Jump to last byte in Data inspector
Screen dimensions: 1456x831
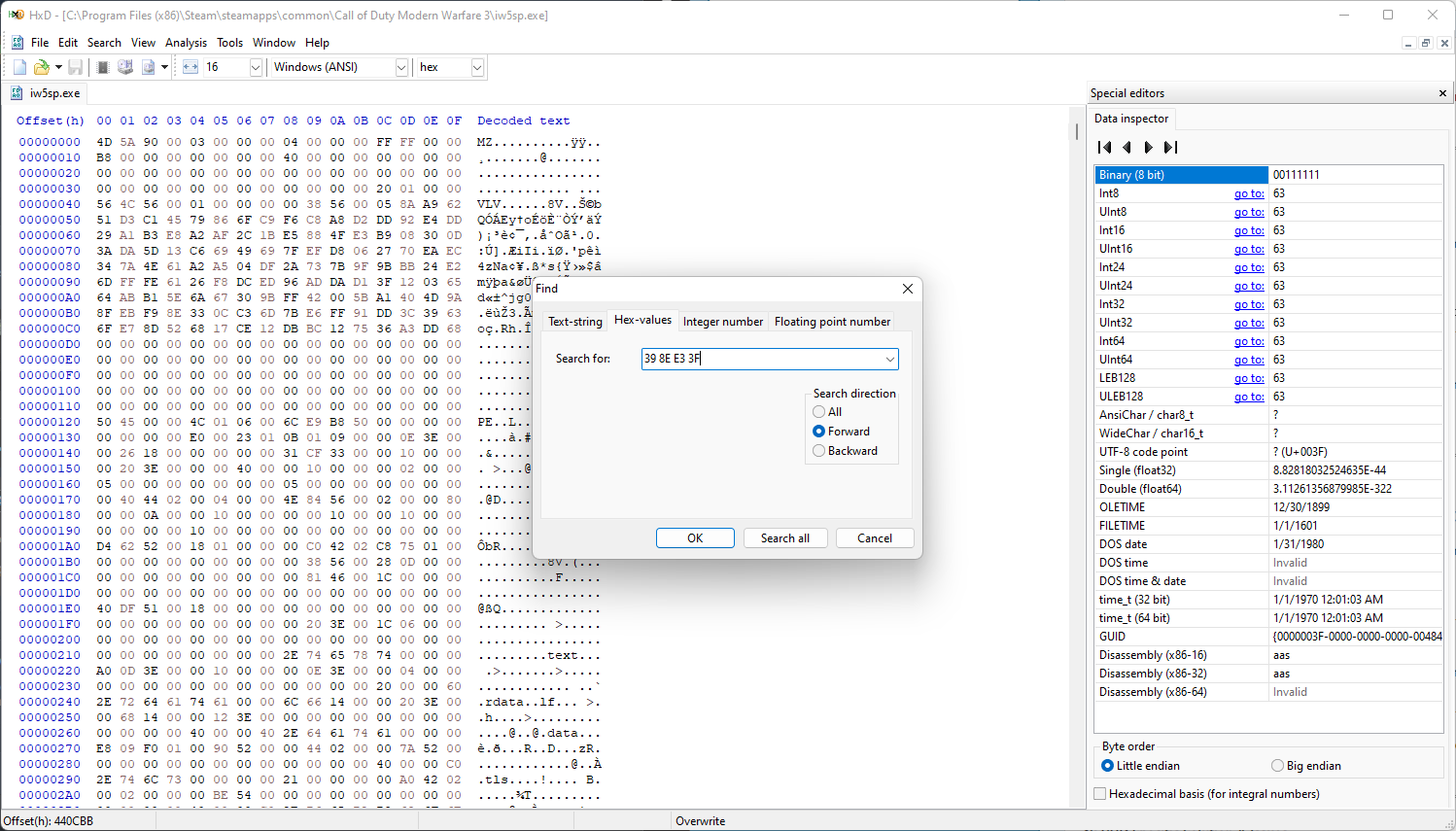click(1171, 148)
